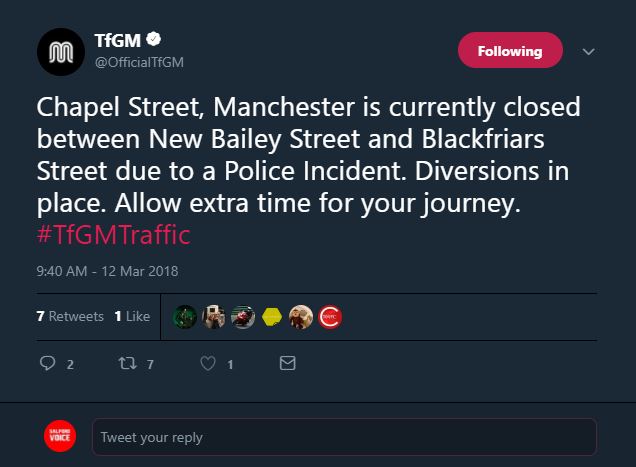
Task: Retweet this TfGM tweet
Action: tap(128, 364)
